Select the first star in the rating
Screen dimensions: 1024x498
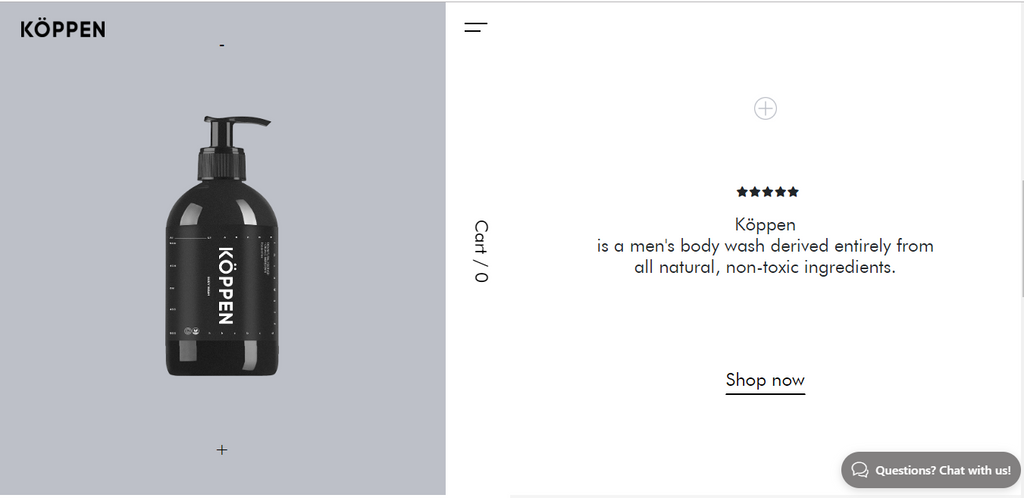(x=742, y=192)
